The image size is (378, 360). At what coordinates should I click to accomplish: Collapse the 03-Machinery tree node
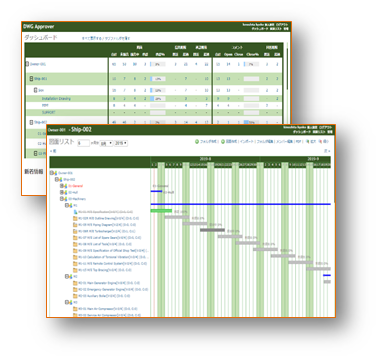62,199
